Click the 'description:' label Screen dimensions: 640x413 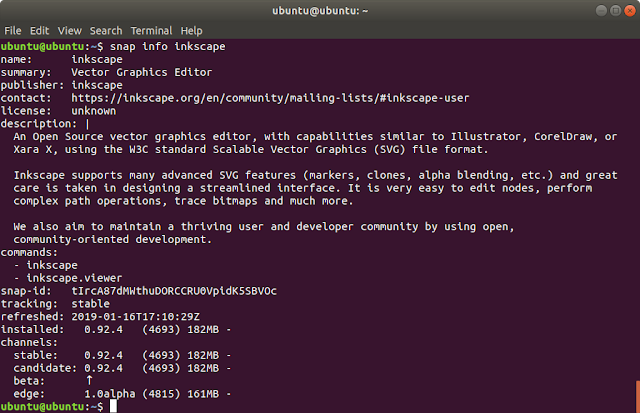(38, 124)
